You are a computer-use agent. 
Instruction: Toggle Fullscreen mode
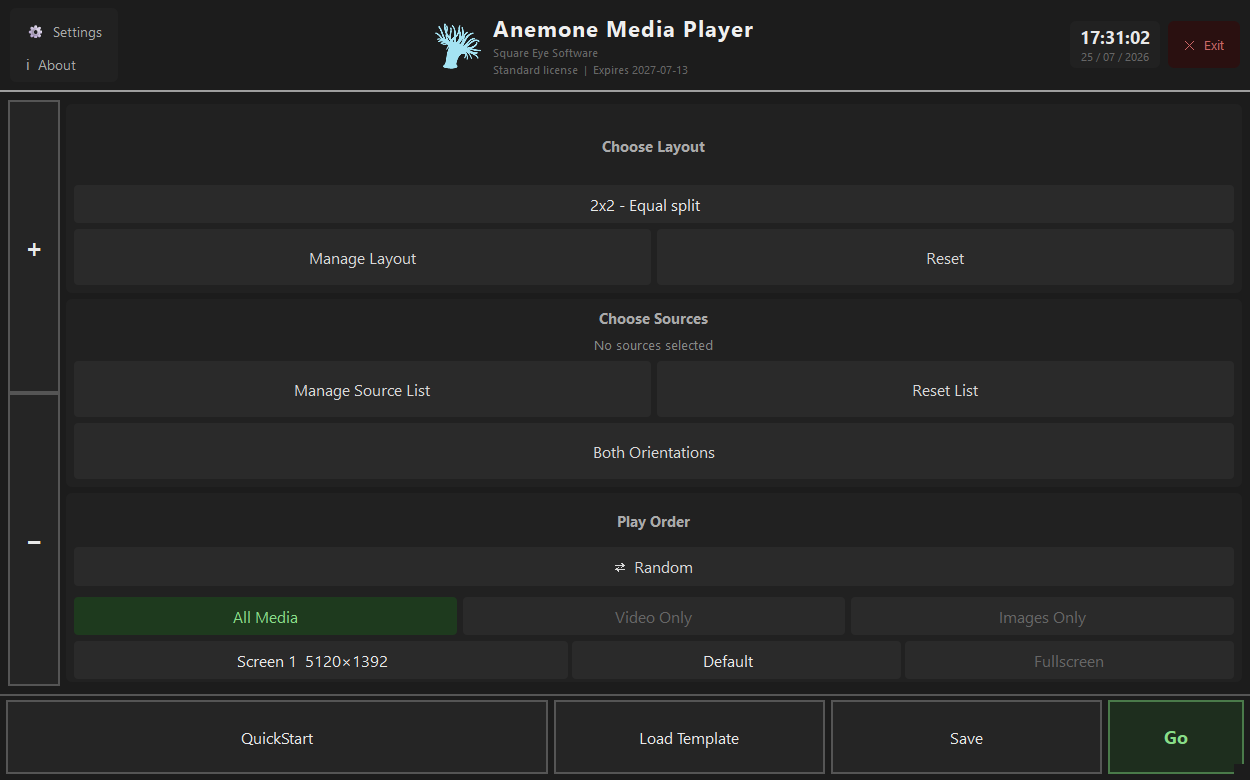pyautogui.click(x=1069, y=661)
